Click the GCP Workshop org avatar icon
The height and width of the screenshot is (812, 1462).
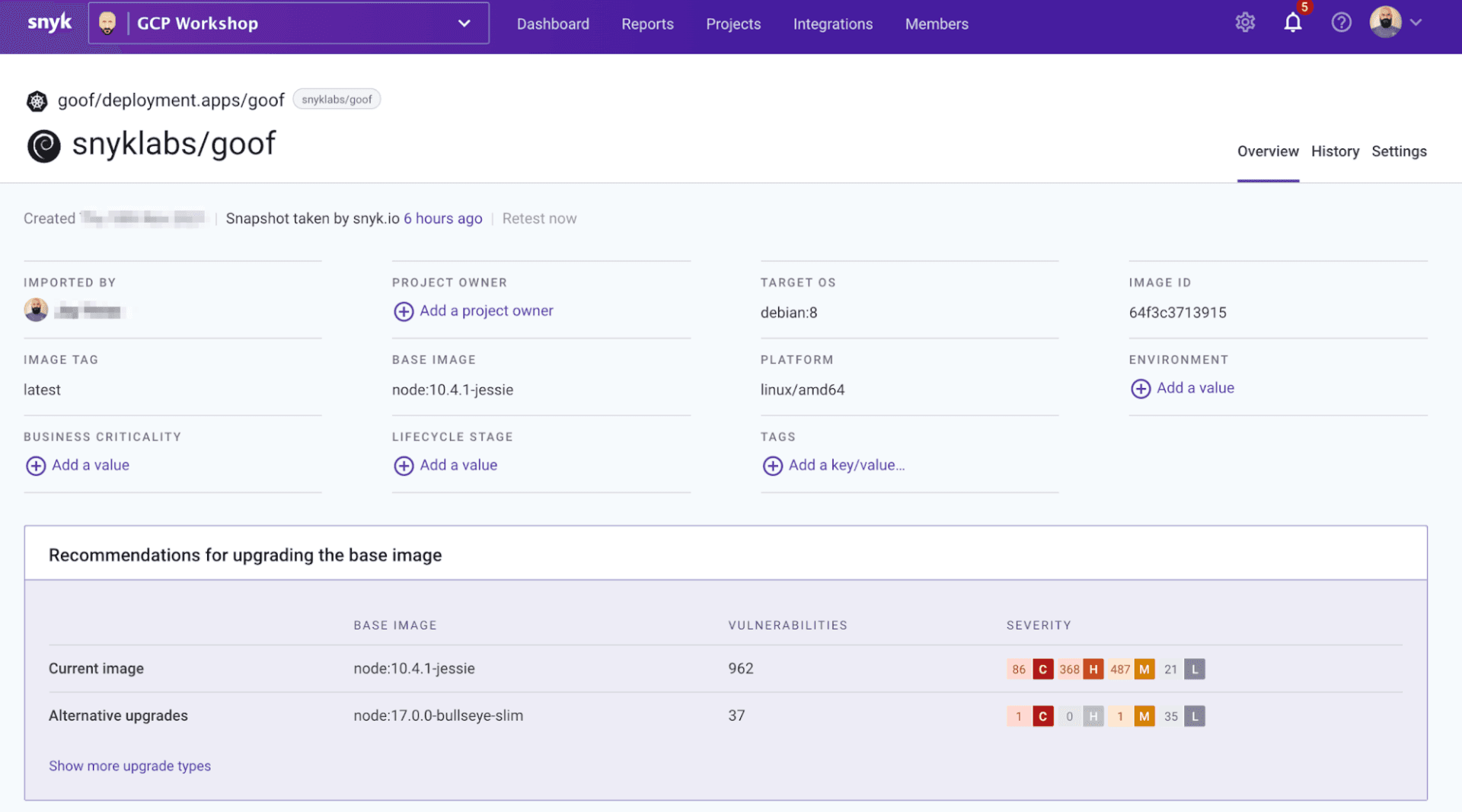click(x=107, y=23)
